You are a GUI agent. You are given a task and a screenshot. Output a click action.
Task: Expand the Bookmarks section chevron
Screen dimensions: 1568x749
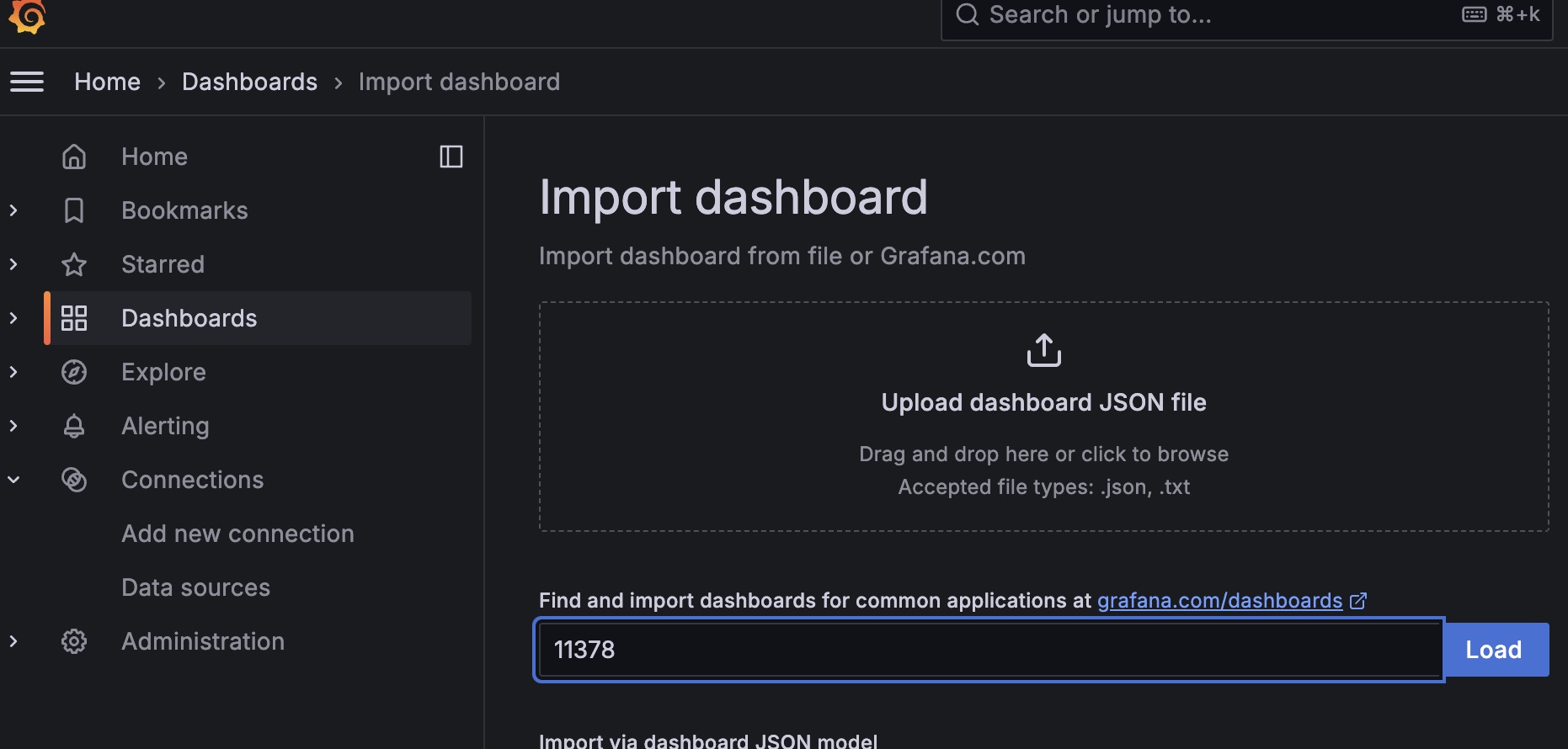(13, 210)
